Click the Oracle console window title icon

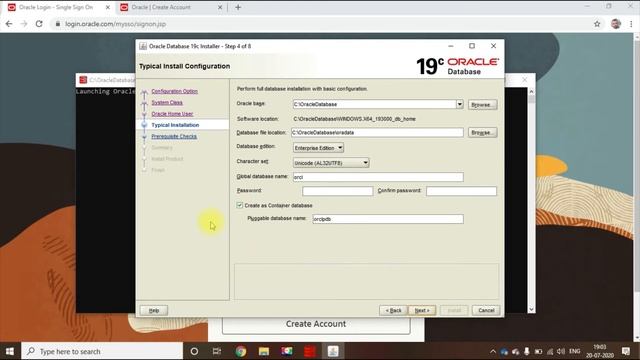[83, 80]
